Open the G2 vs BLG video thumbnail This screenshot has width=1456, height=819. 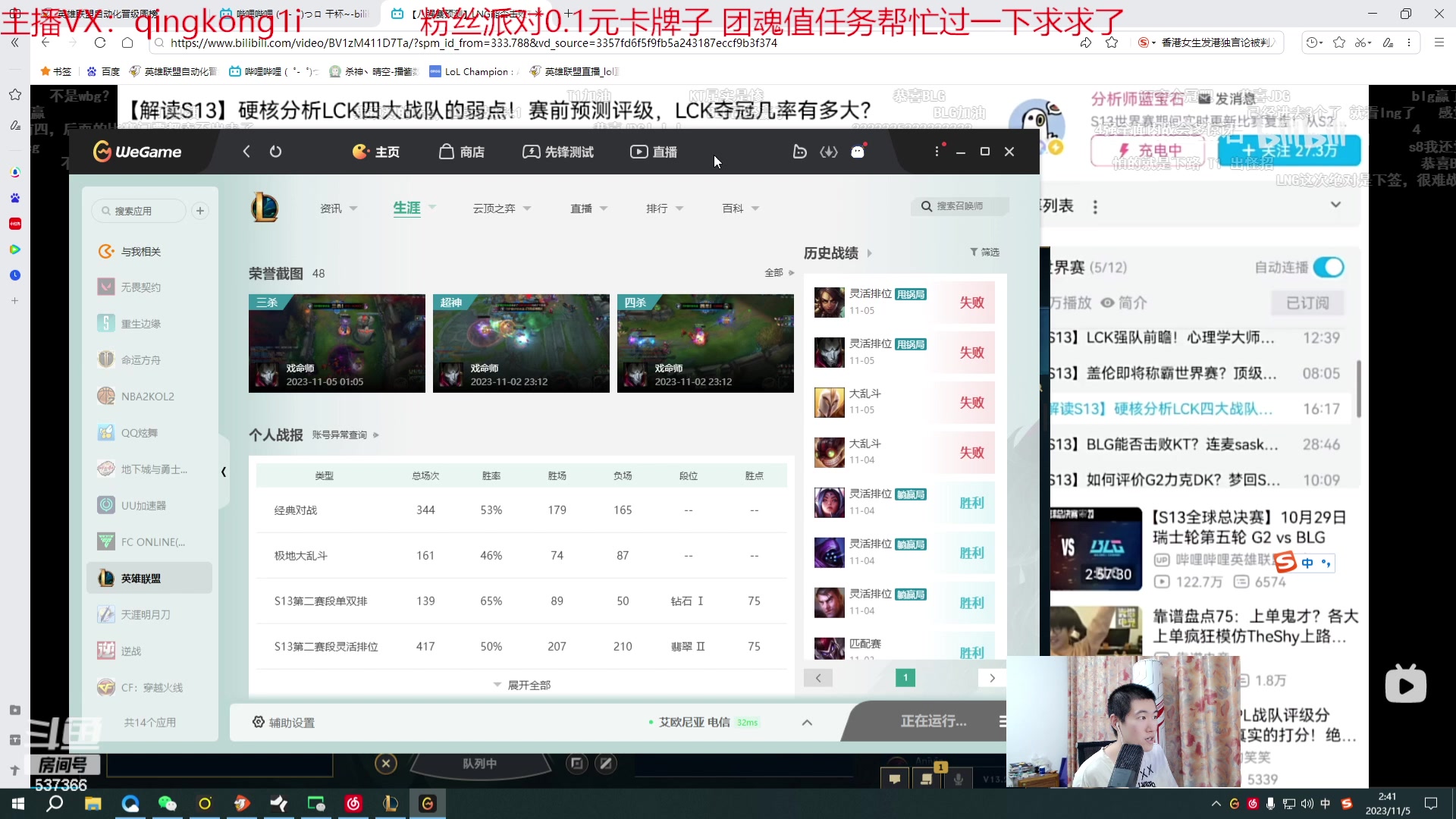coord(1096,549)
